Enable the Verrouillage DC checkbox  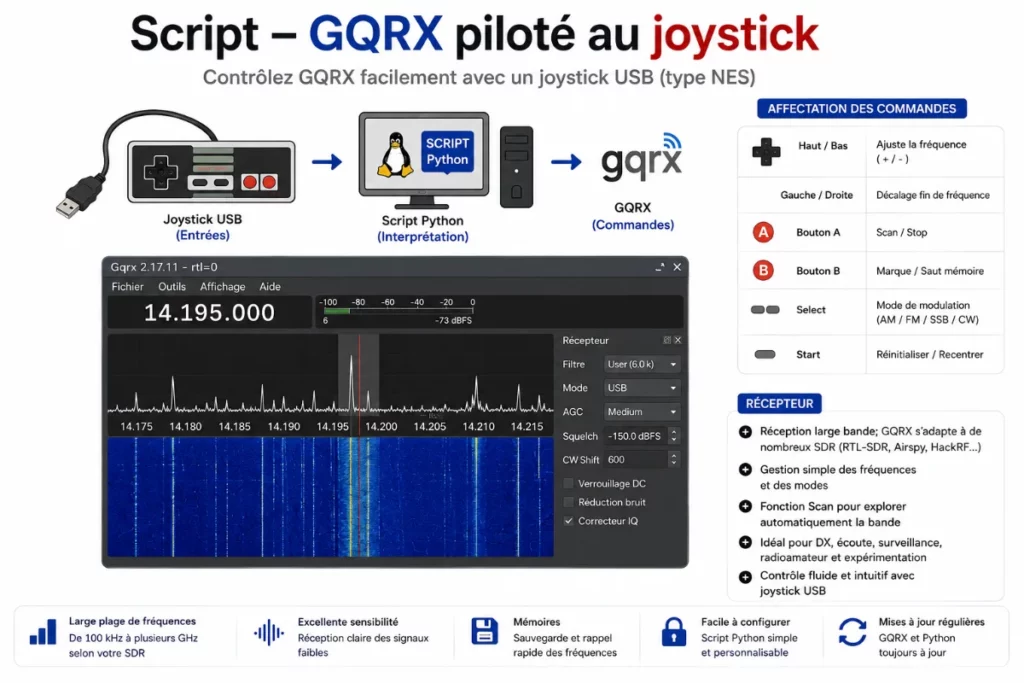(569, 484)
